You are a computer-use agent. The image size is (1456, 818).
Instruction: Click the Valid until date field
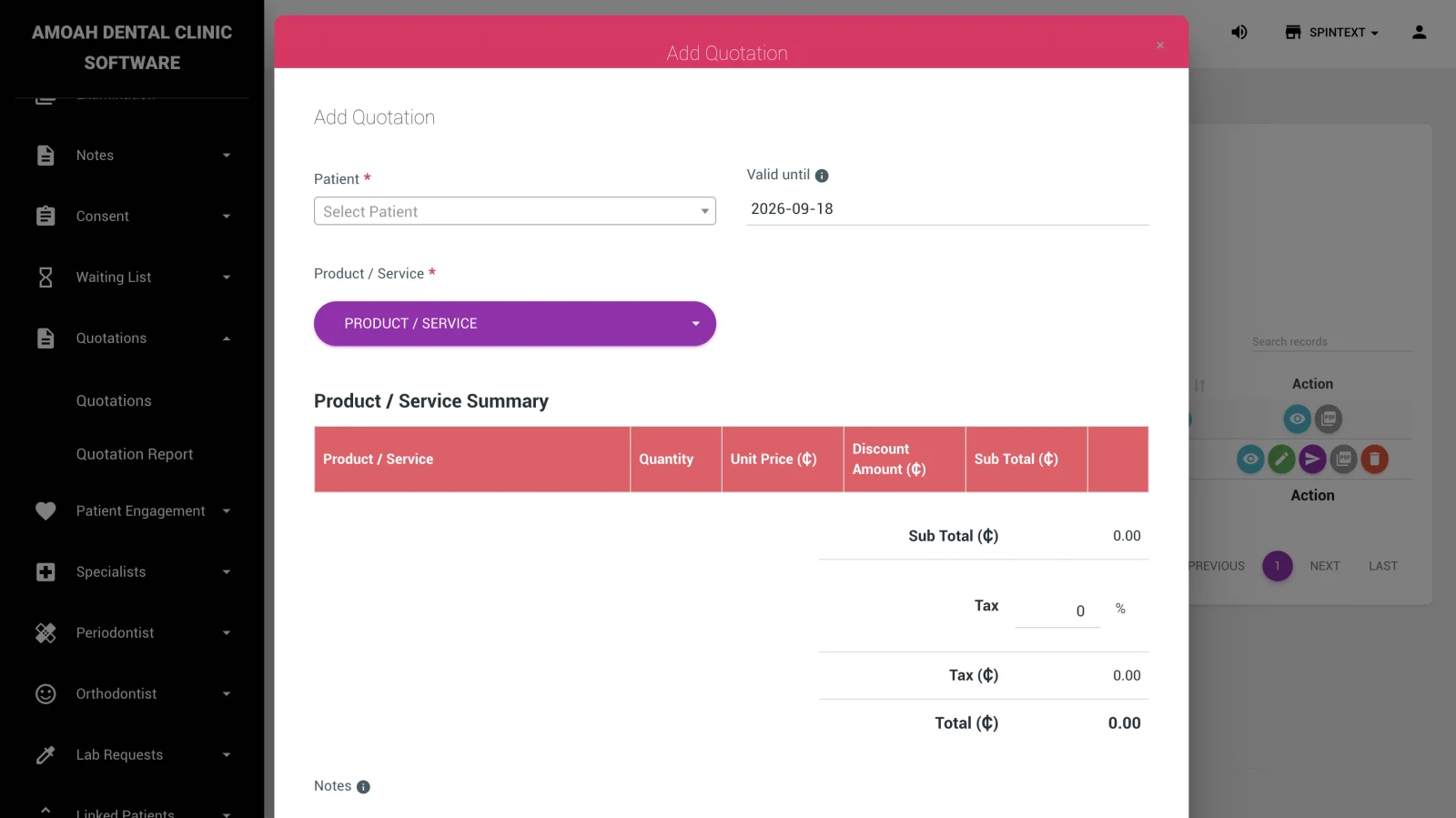(947, 209)
